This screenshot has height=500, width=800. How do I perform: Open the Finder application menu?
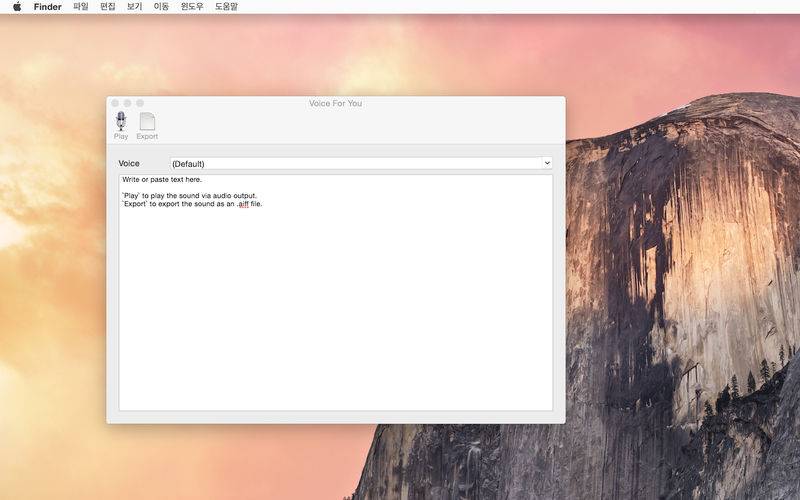point(47,7)
